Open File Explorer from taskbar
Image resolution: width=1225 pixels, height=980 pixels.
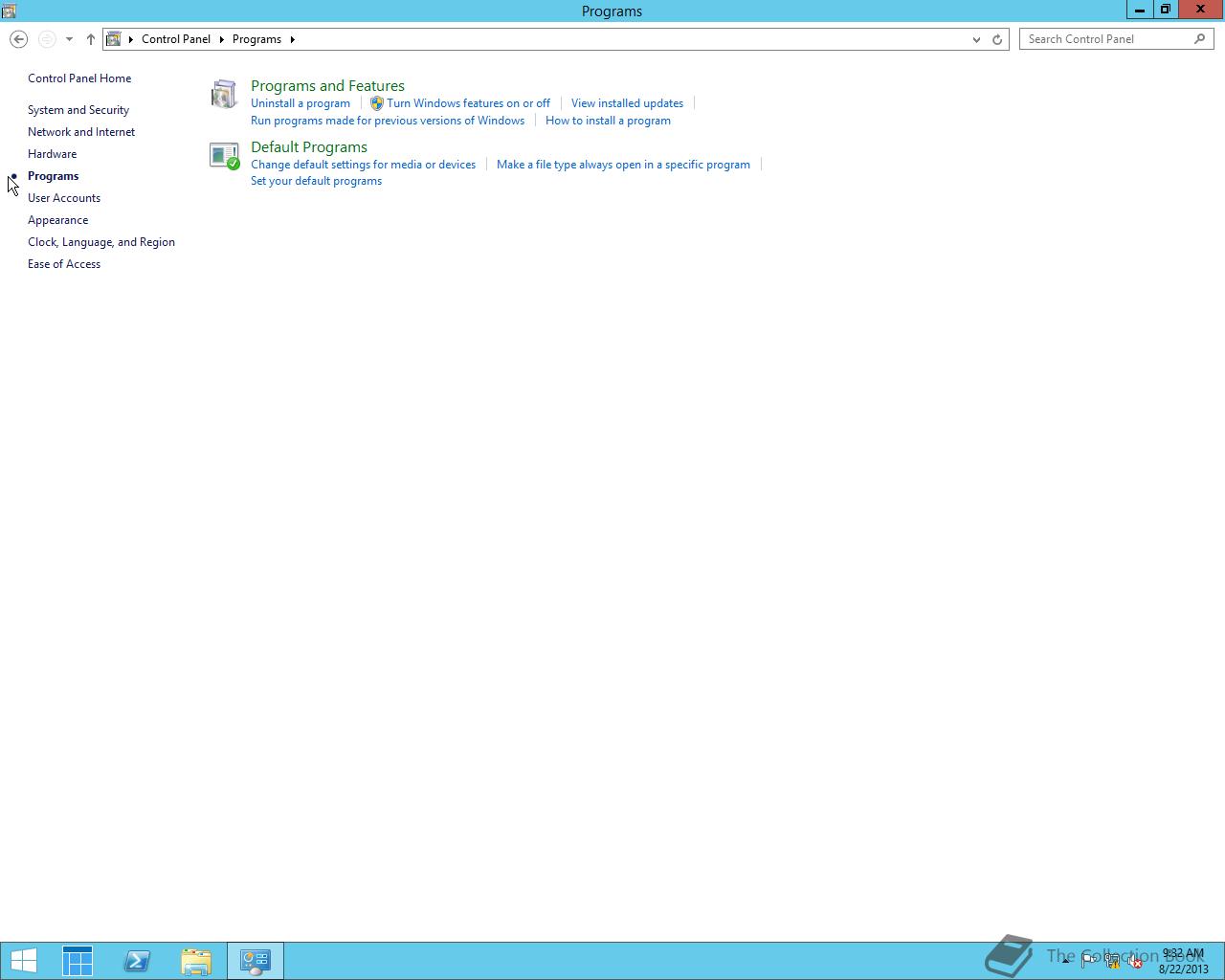tap(196, 961)
